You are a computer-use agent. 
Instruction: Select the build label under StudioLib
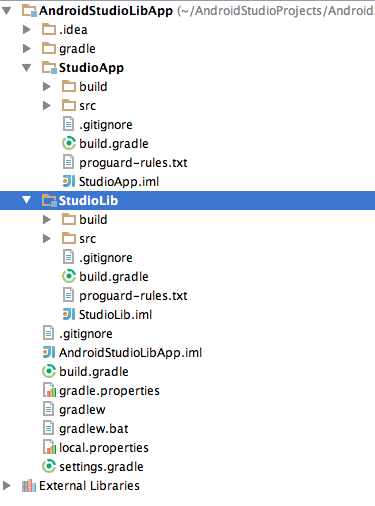[x=93, y=220]
